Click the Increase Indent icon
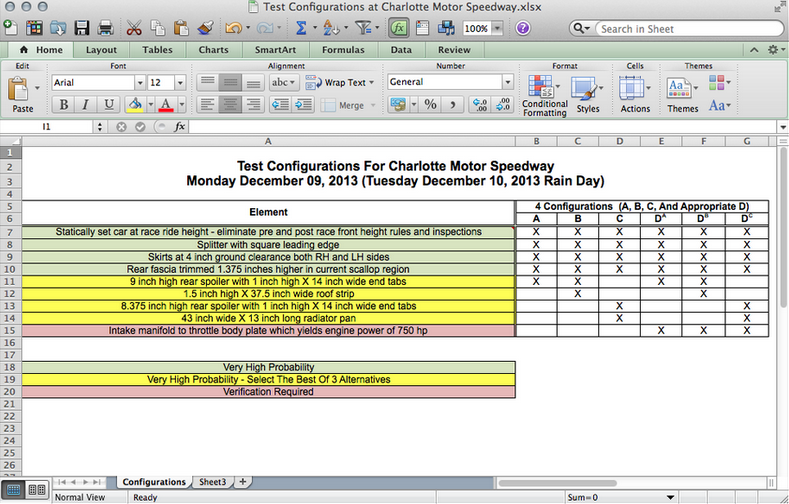789x504 pixels. tap(304, 105)
